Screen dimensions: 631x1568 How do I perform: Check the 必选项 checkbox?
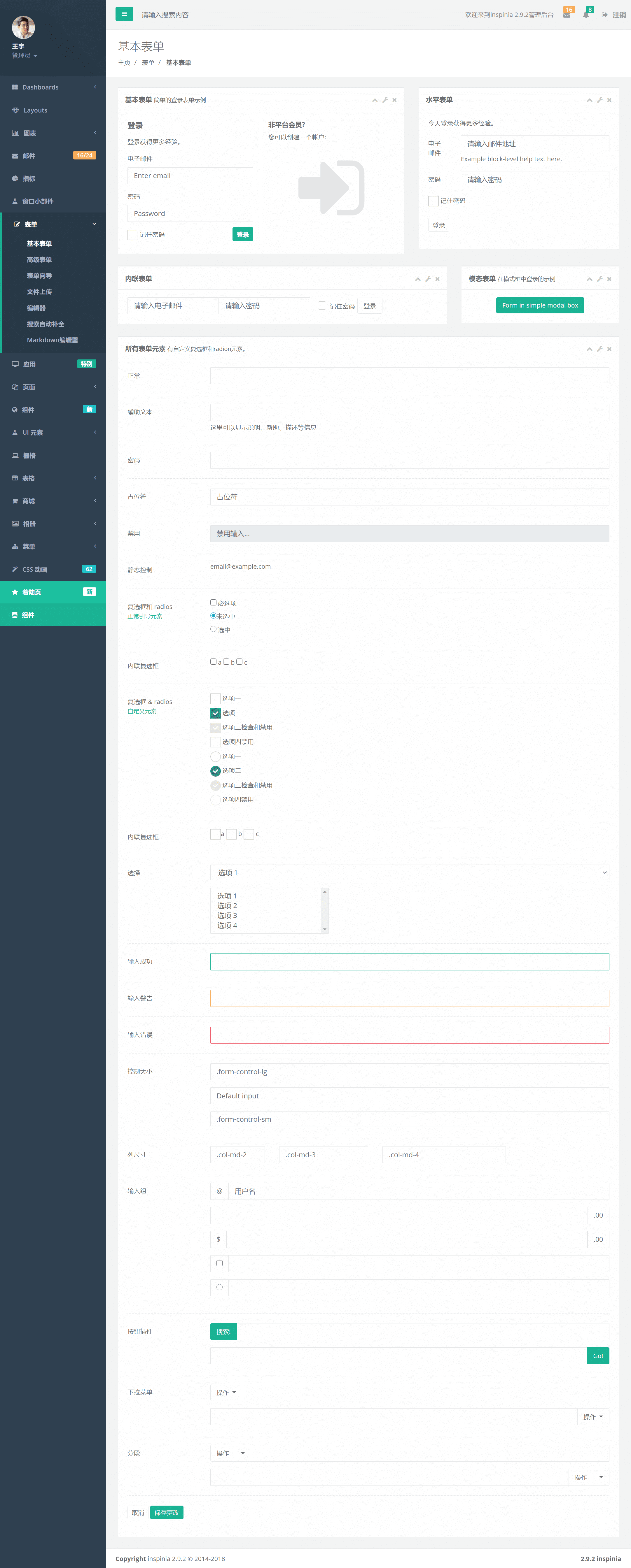213,603
